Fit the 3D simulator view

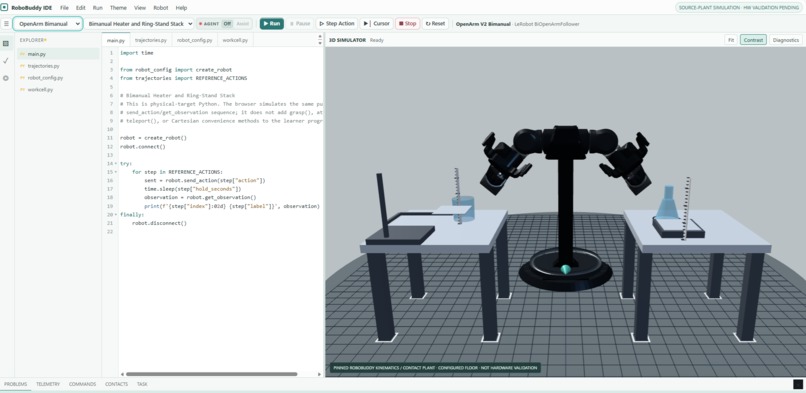point(730,40)
